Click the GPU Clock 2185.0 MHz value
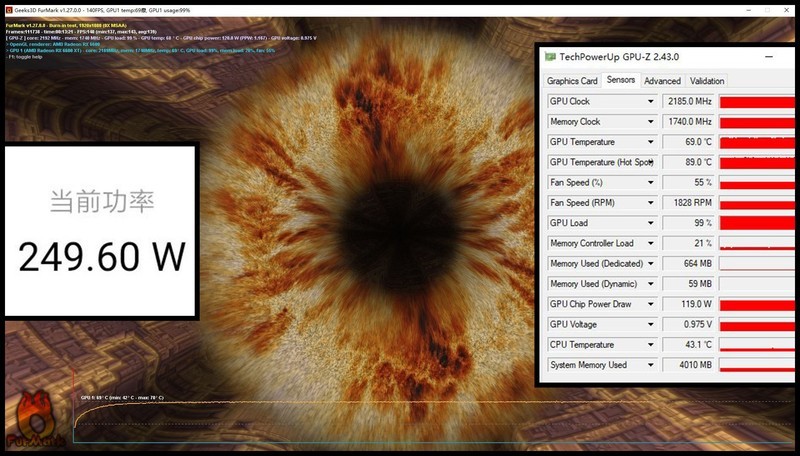Viewport: 800px width, 456px height. pos(689,101)
